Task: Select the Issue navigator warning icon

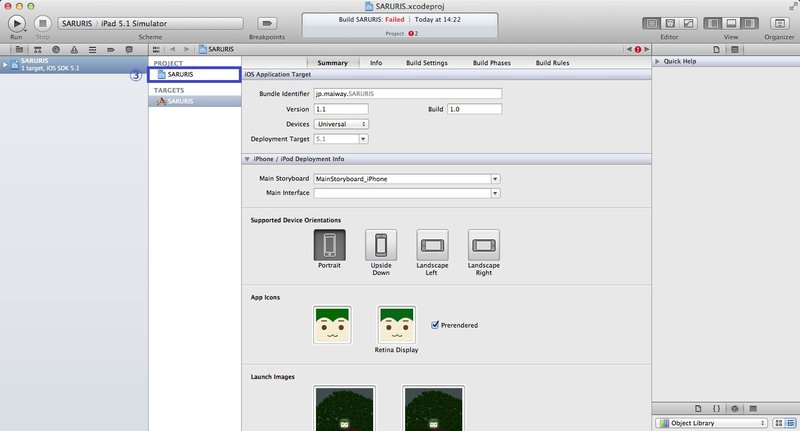Action: coord(74,49)
